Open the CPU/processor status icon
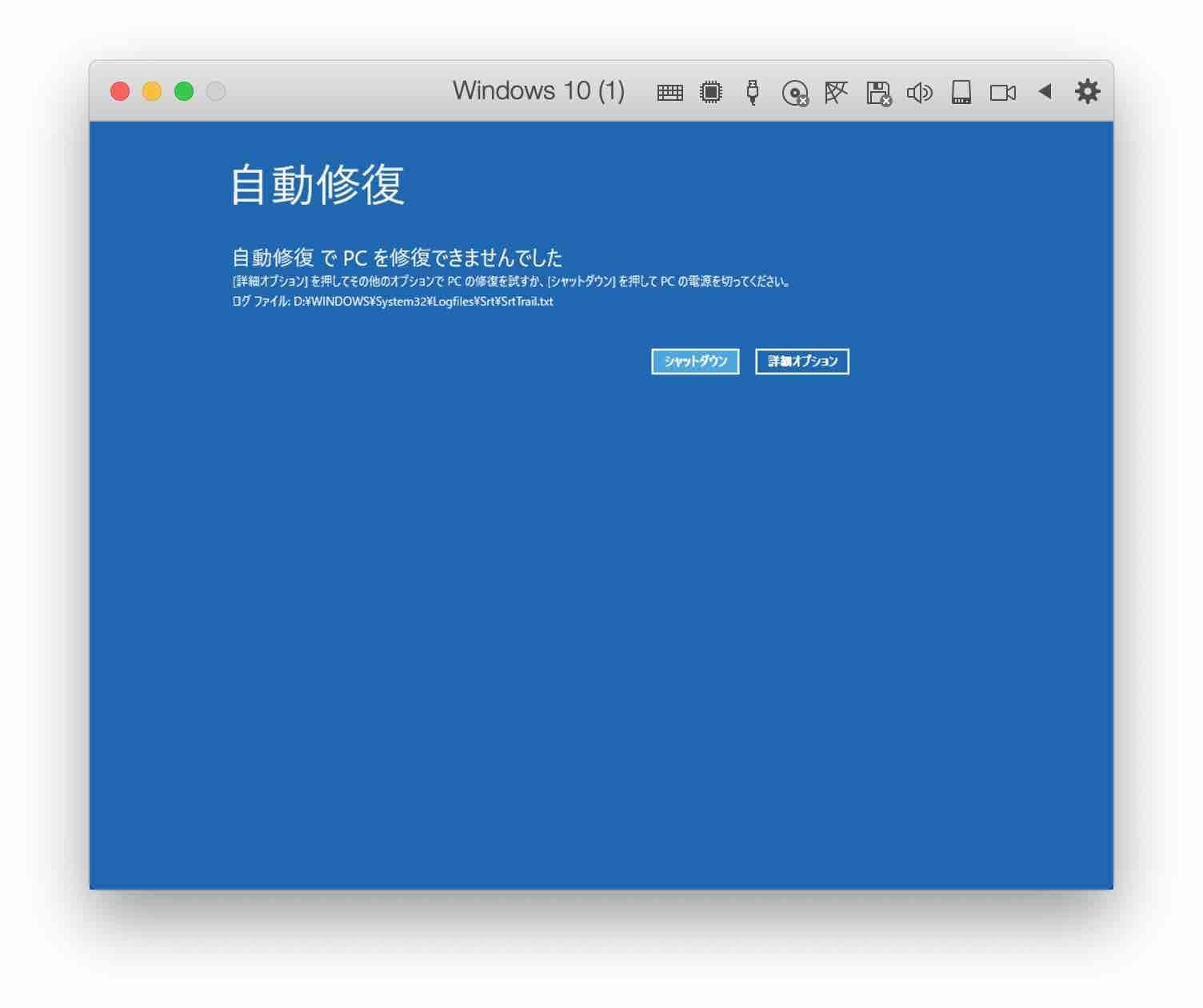Screen dimensions: 1203x1008 coord(710,92)
